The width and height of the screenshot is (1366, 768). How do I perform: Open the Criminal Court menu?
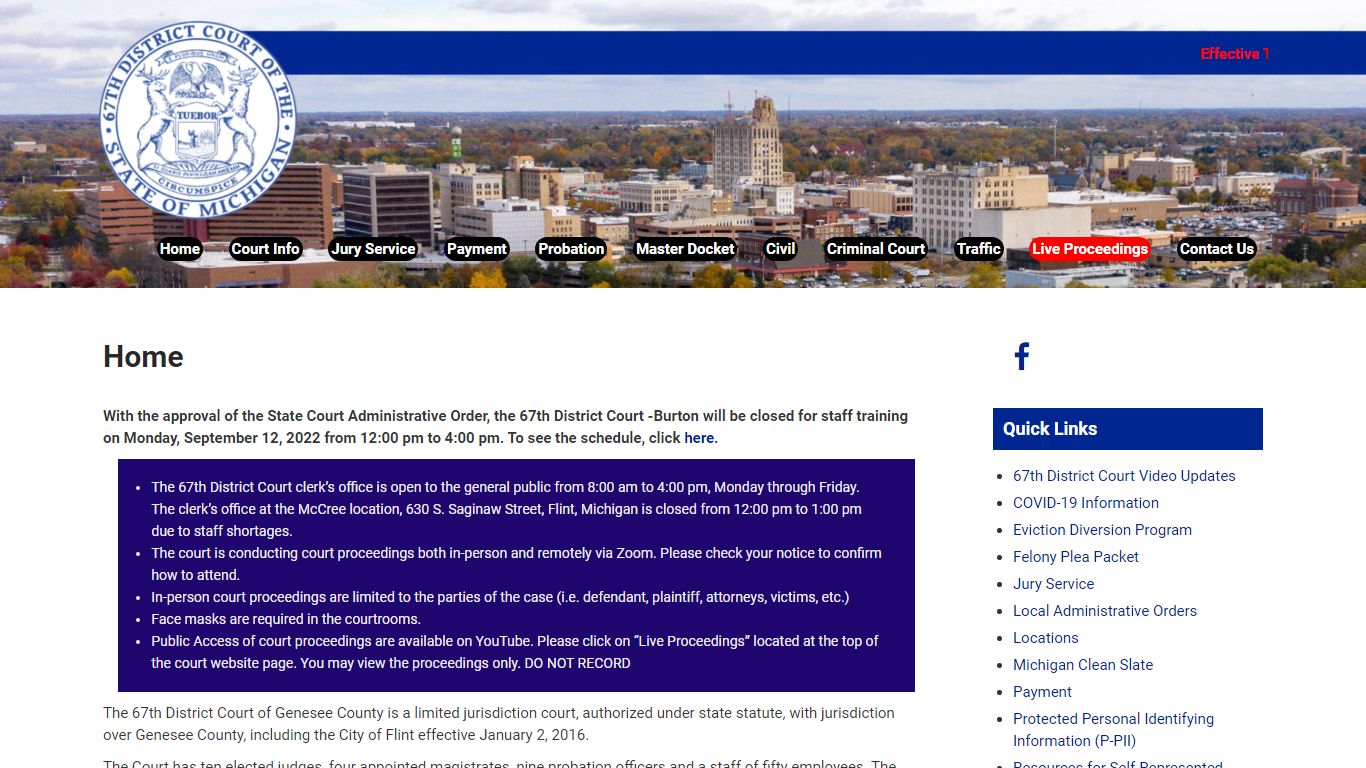876,249
